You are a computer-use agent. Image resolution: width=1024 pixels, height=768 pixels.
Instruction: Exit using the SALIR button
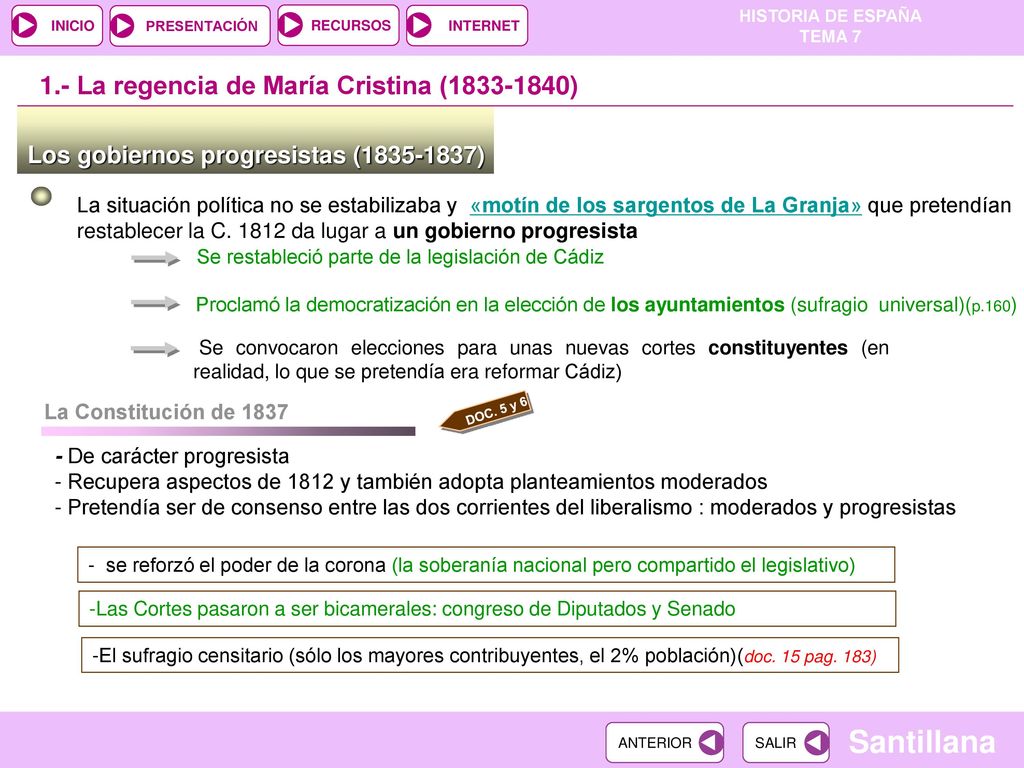[x=786, y=742]
